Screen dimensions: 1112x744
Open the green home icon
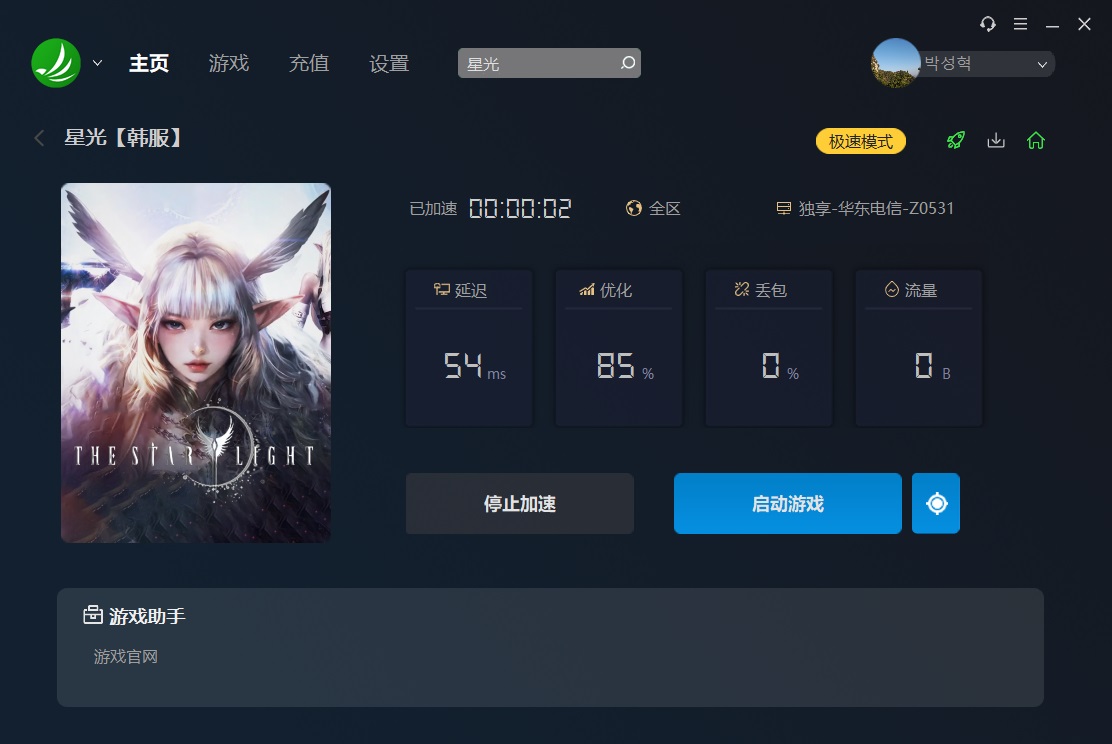point(1035,140)
